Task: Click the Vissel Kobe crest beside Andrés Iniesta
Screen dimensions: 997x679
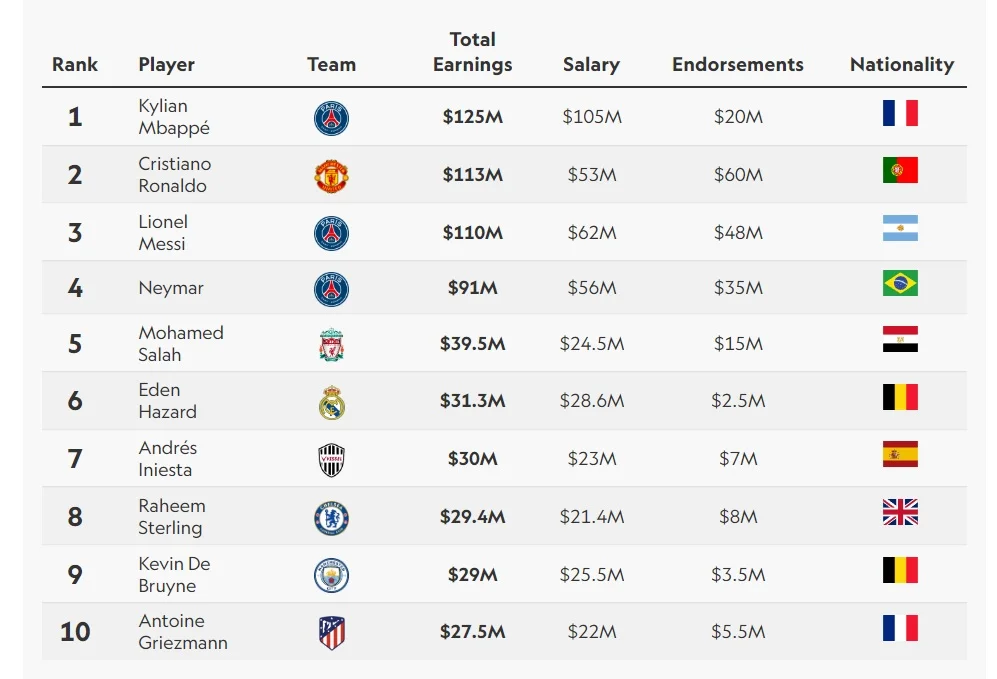Action: (331, 460)
